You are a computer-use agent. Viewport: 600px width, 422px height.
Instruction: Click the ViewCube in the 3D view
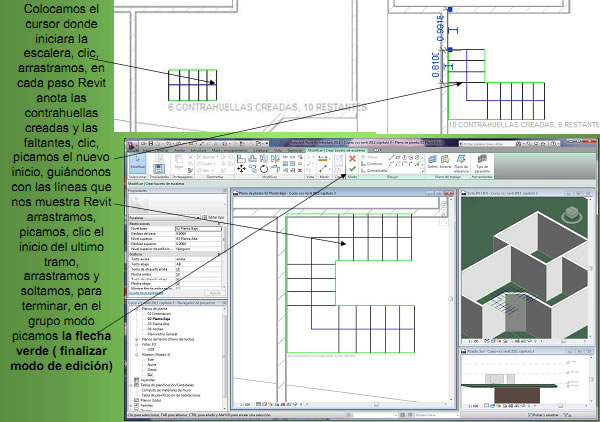tap(574, 212)
